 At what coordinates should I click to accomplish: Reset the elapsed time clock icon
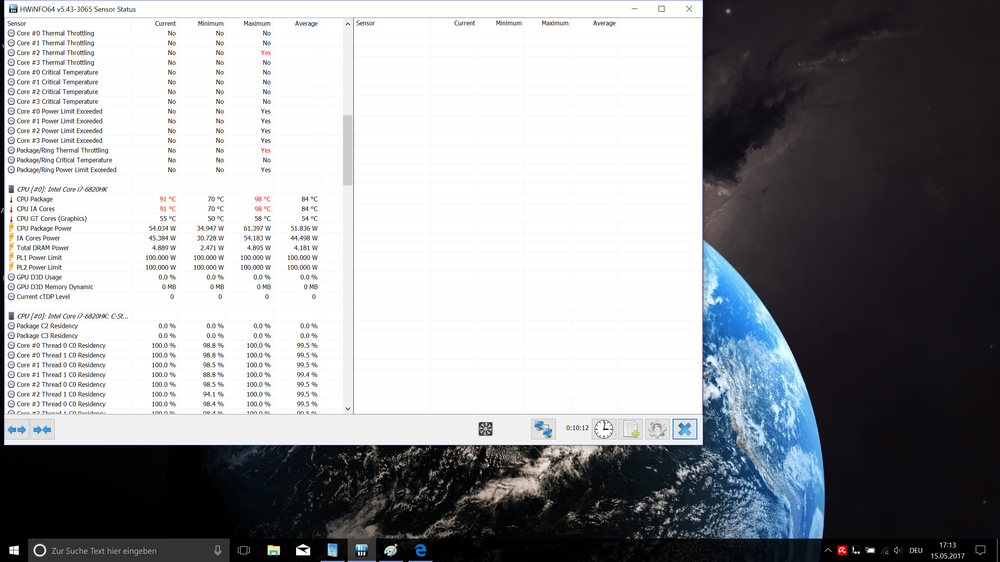point(604,429)
